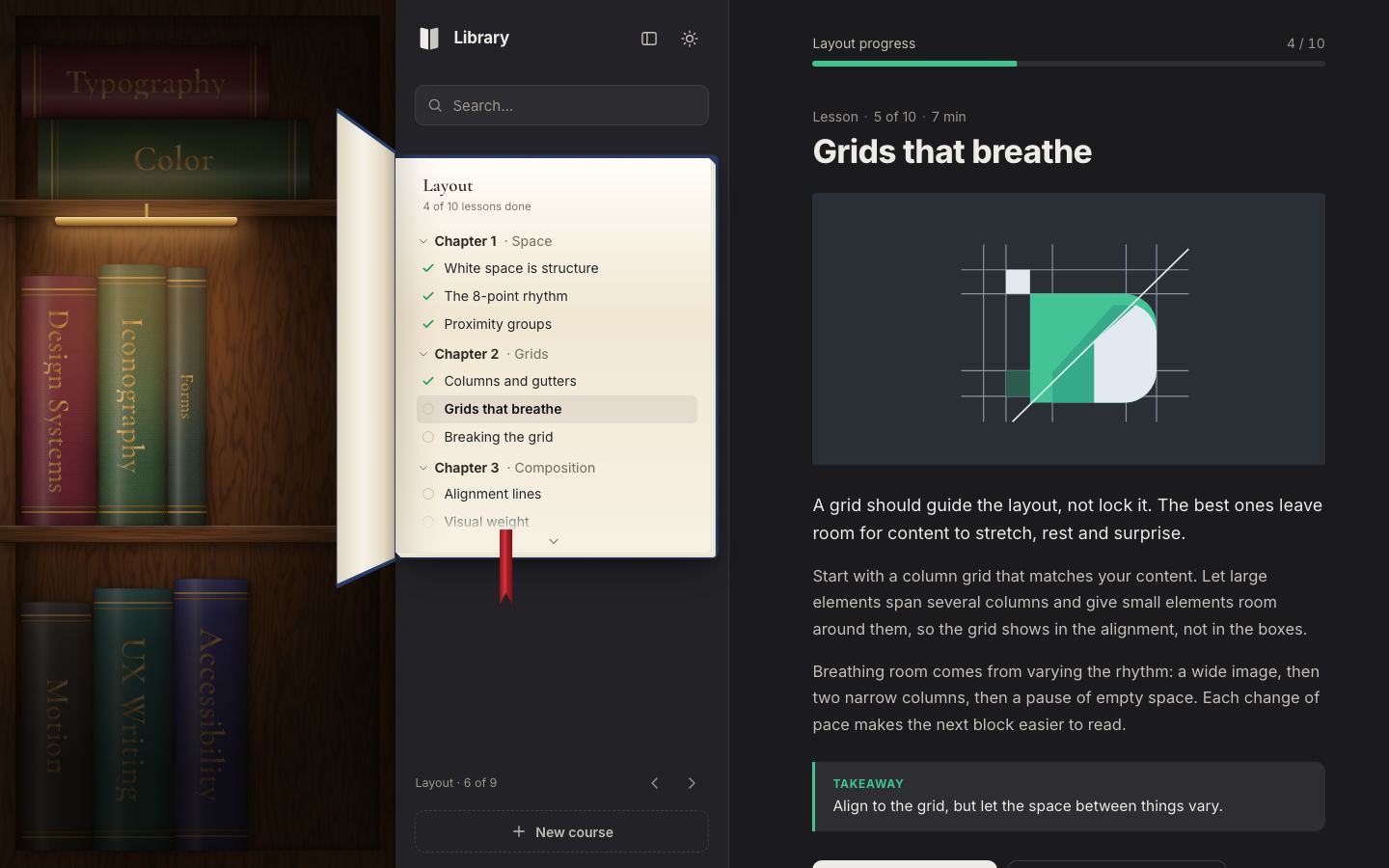The image size is (1389, 868).
Task: Uncheck the Proximity groups checkmark
Action: (x=428, y=324)
